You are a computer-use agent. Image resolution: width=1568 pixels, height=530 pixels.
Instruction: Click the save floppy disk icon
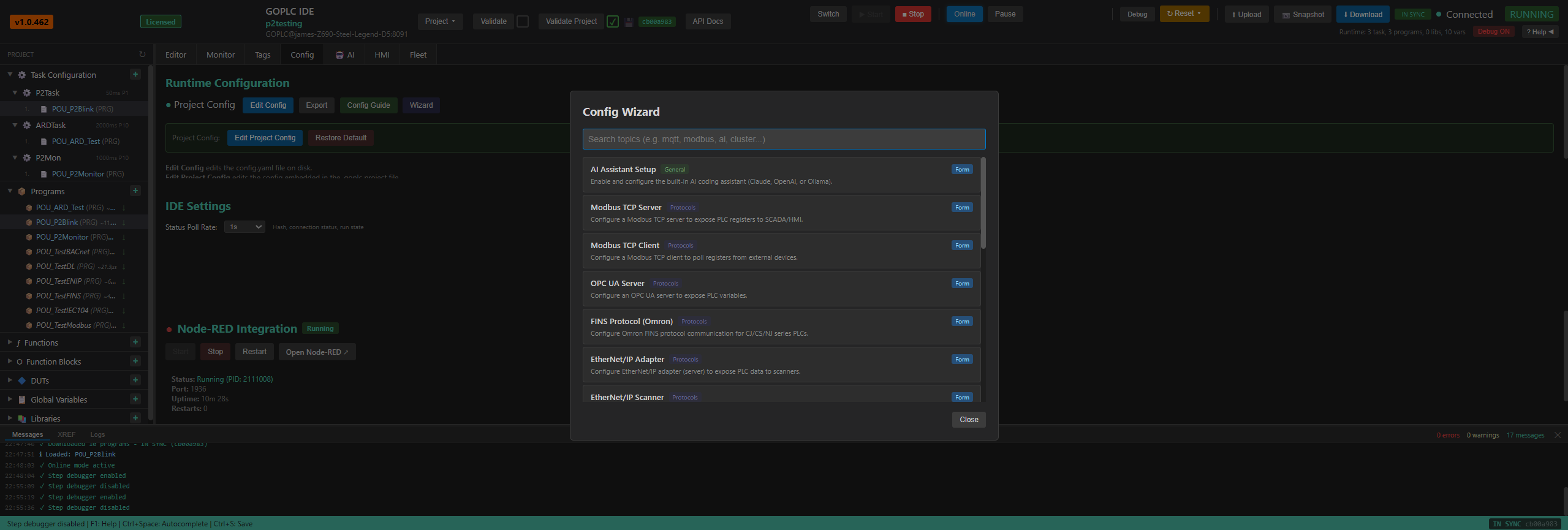pos(629,22)
